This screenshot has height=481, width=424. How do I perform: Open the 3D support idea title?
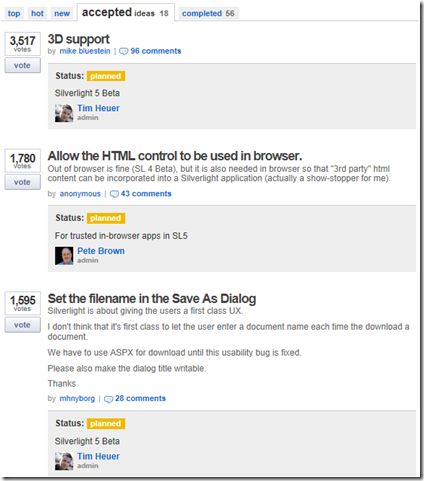pos(78,39)
